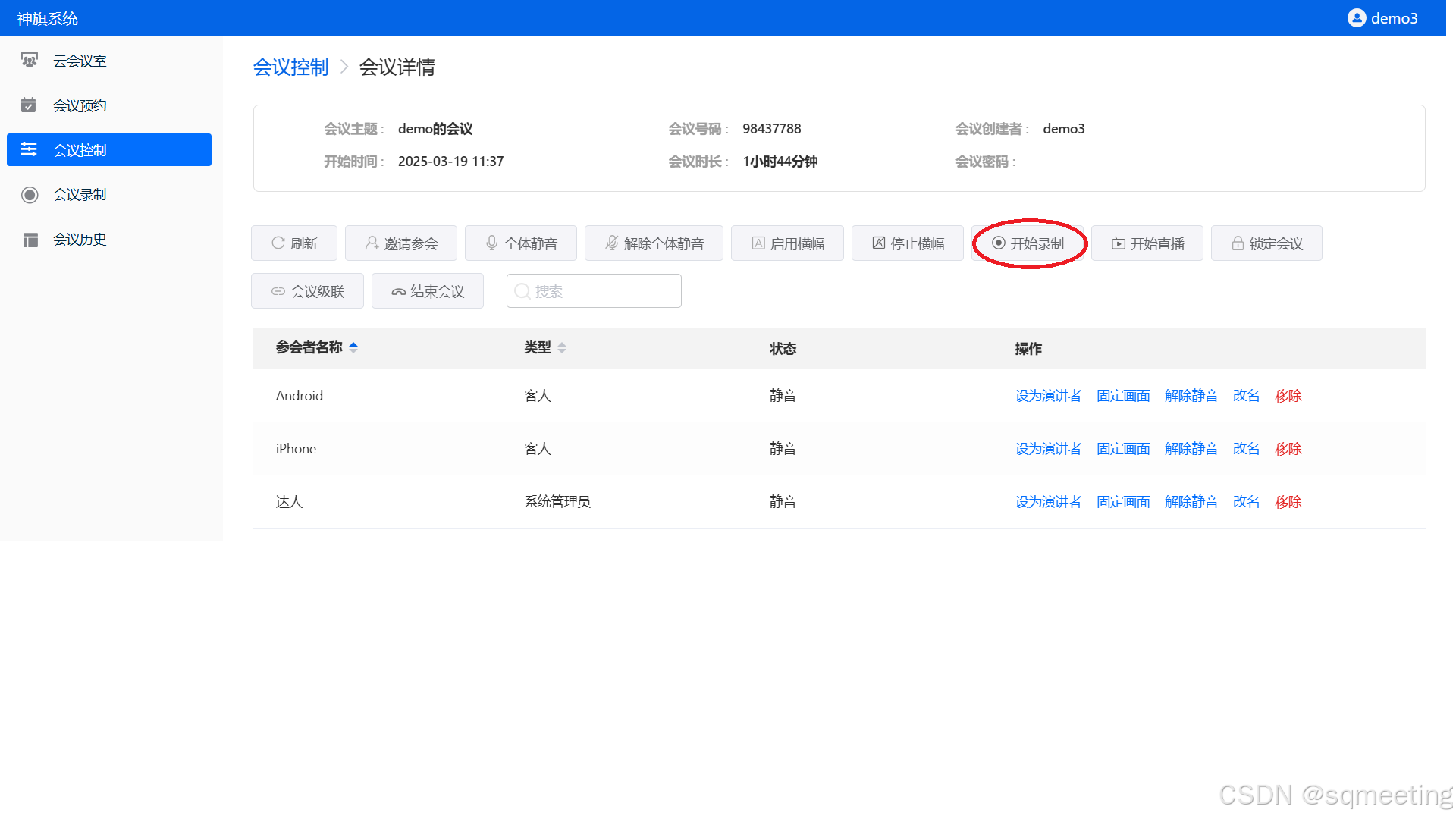The width and height of the screenshot is (1456, 819).
Task: Open 邀请参会 invite participants
Action: pyautogui.click(x=401, y=243)
